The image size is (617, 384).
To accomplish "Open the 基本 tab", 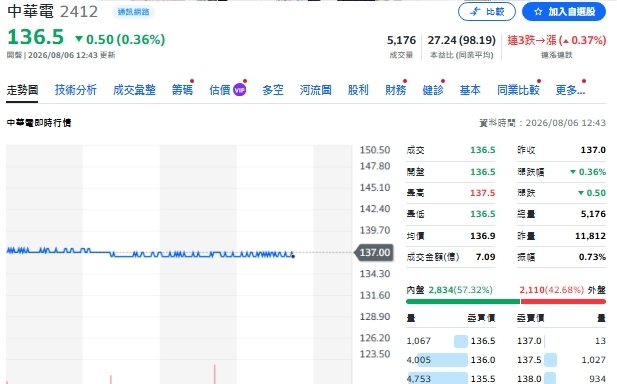I will click(470, 90).
